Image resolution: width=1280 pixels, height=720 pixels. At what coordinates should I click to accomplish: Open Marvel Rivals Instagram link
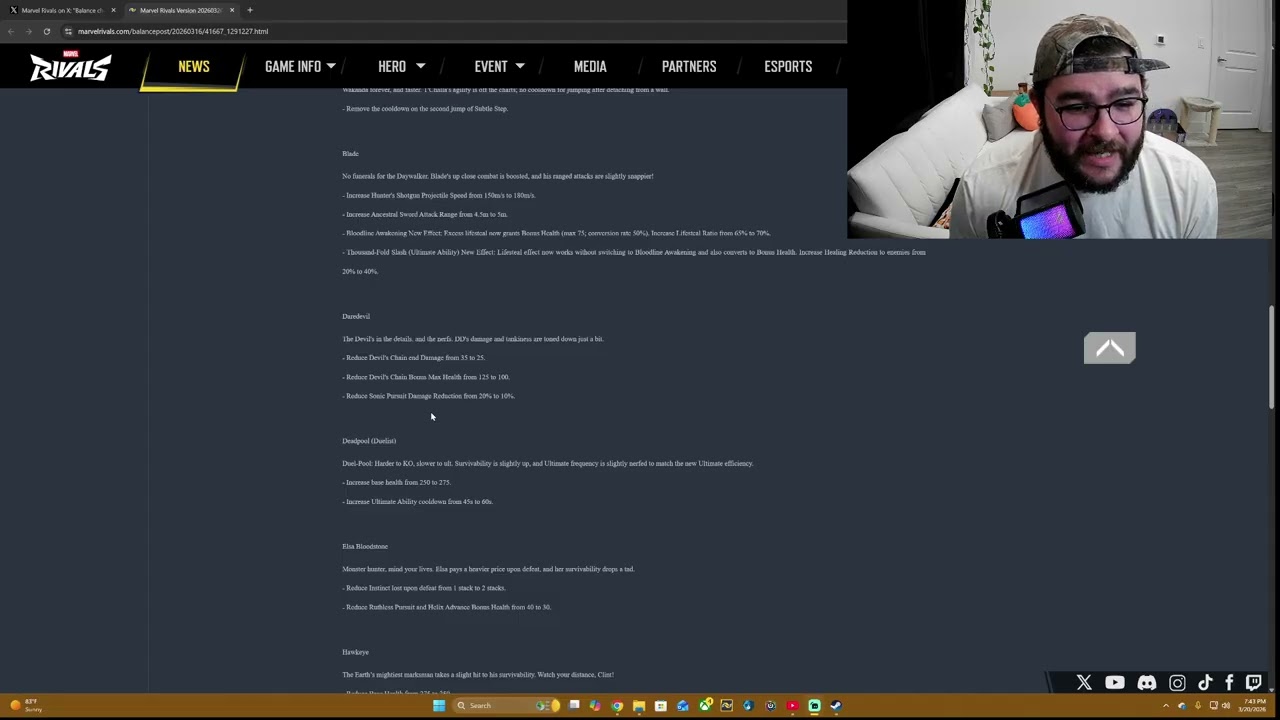pyautogui.click(x=1177, y=683)
